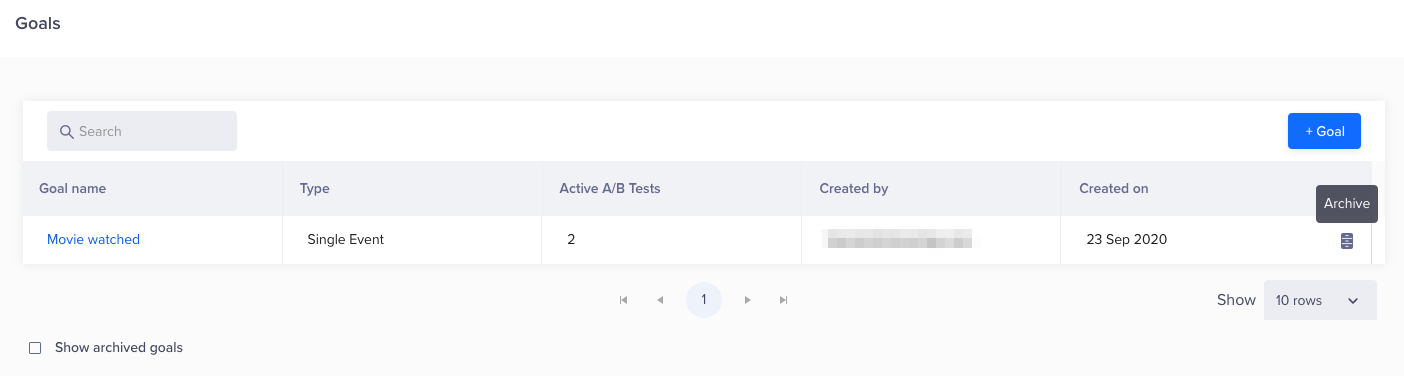Focus the Search goals input field
Viewport: 1404px width, 376px height.
click(142, 131)
